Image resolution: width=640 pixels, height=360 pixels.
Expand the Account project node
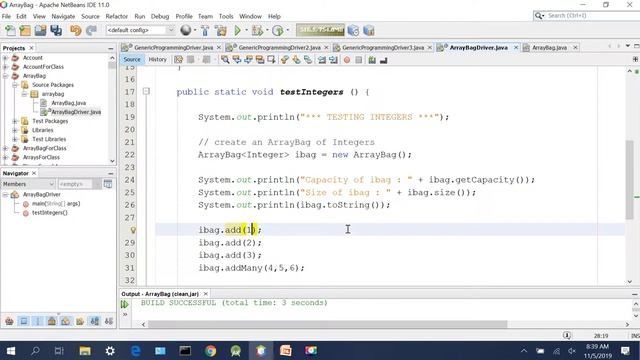[5, 58]
